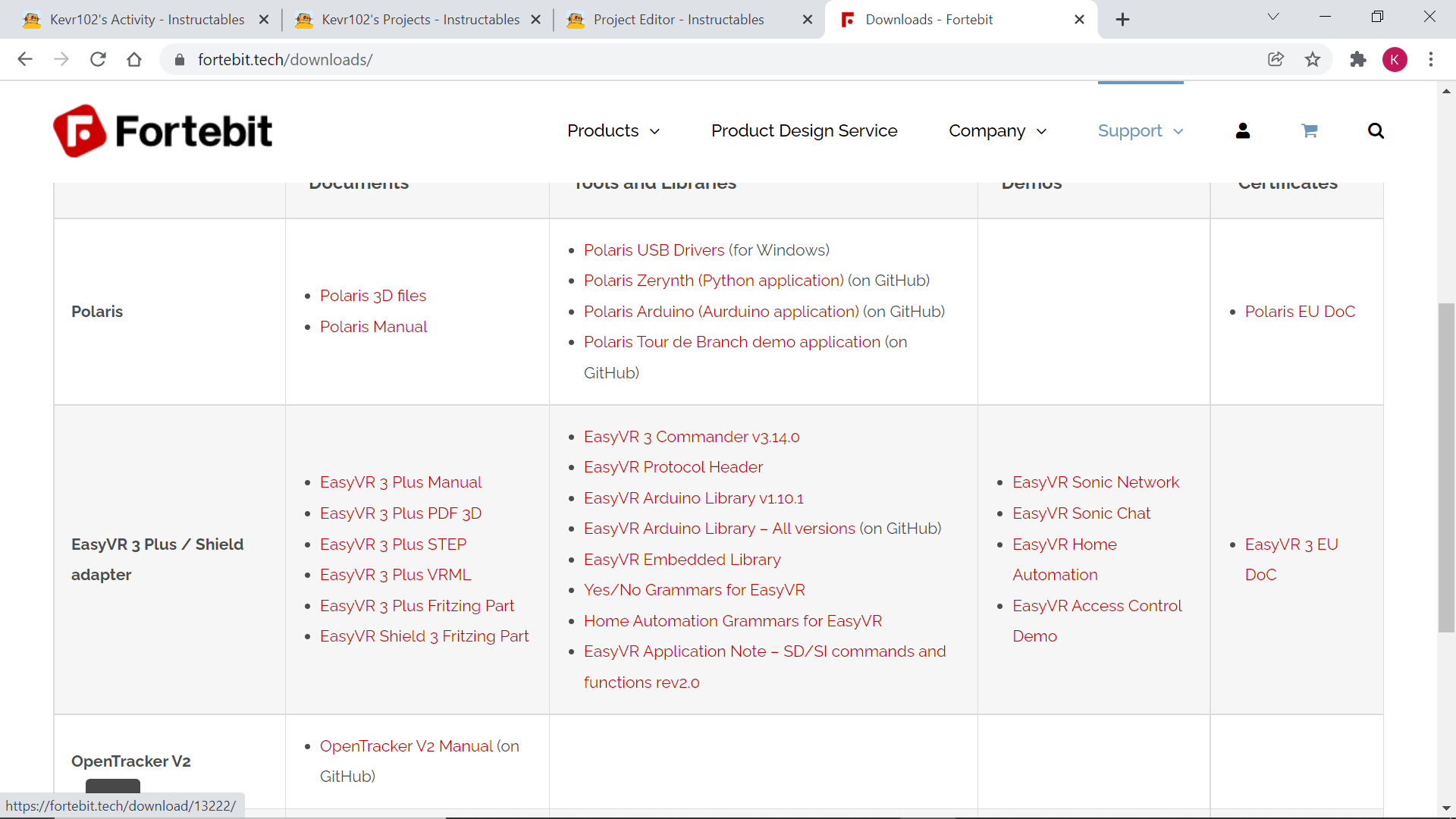Viewport: 1456px width, 819px height.
Task: Click the site search magnifier icon
Action: point(1376,130)
